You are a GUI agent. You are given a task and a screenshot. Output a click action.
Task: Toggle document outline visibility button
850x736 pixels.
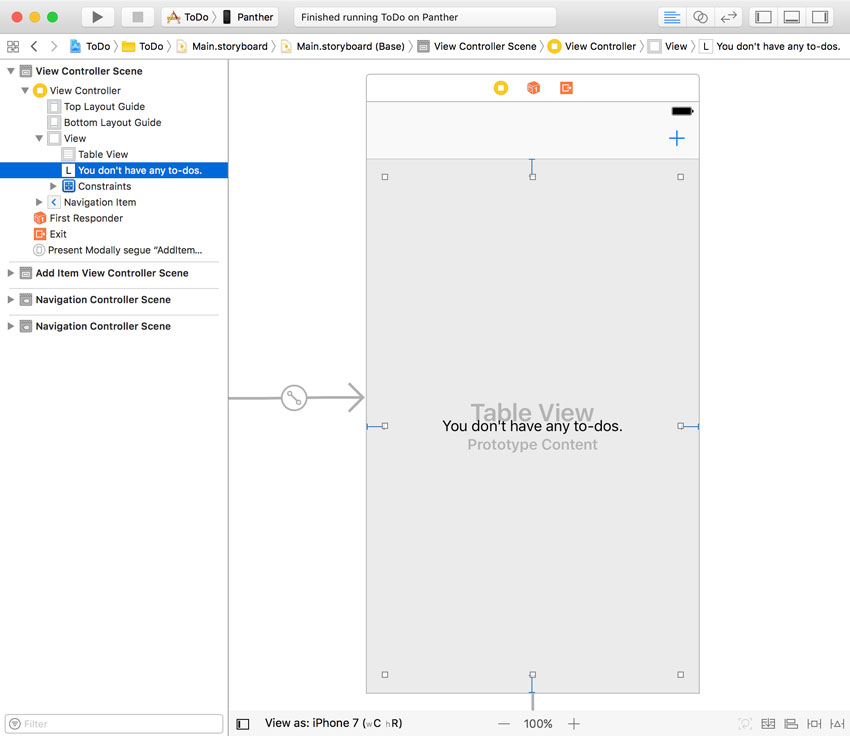[243, 724]
